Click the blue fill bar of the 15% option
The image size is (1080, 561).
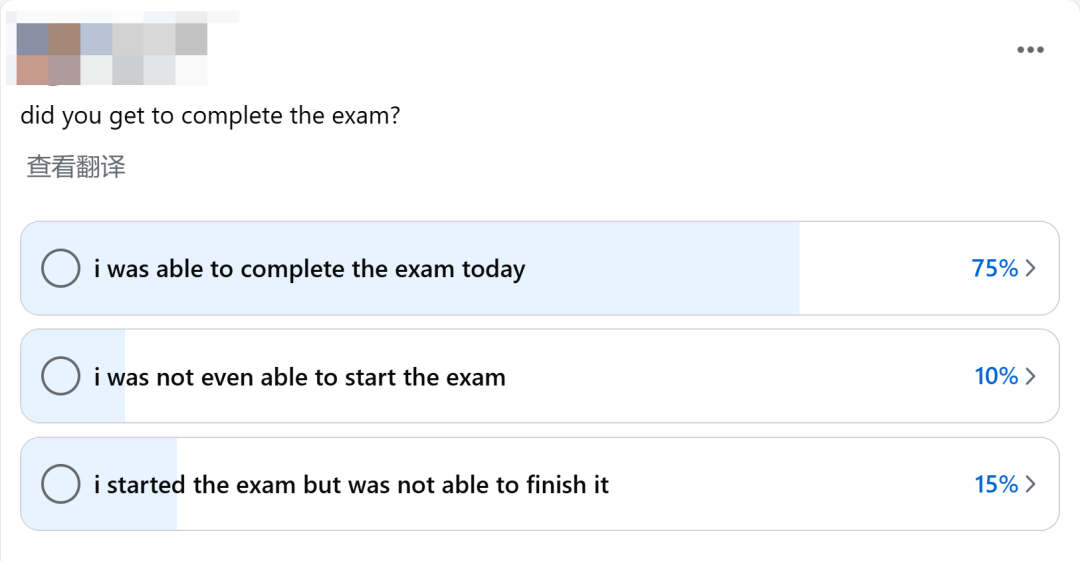coord(98,484)
